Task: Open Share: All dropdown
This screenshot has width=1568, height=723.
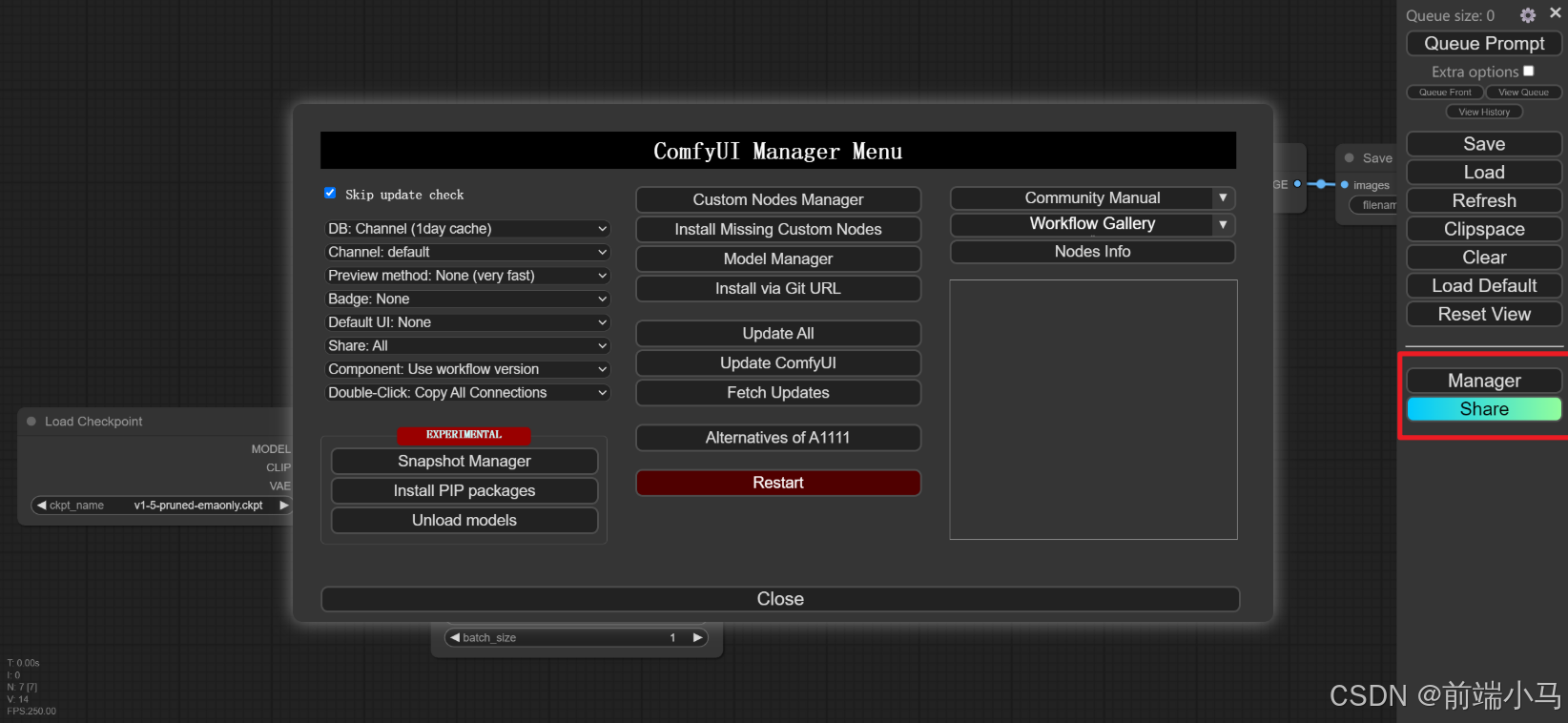Action: [467, 345]
